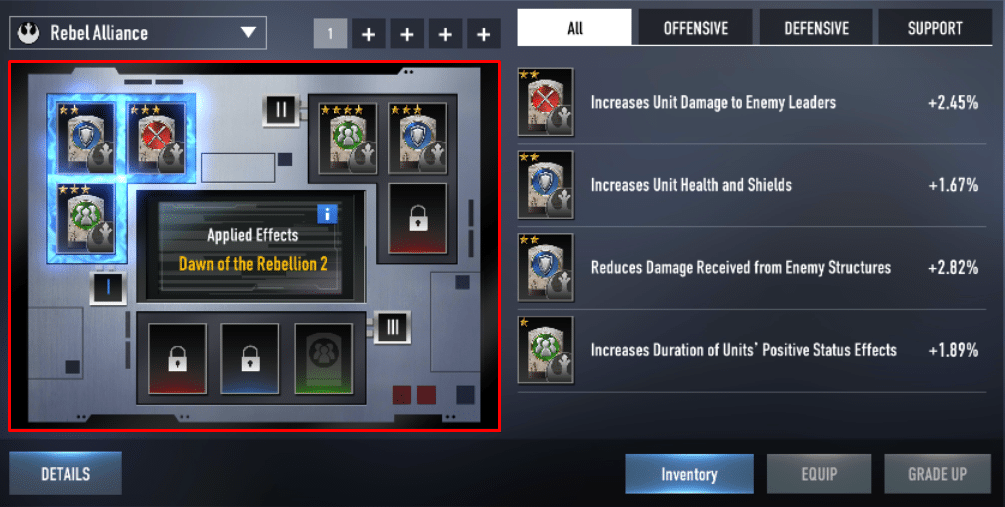1005x507 pixels.
Task: Select the four-star green support card
Action: click(347, 138)
